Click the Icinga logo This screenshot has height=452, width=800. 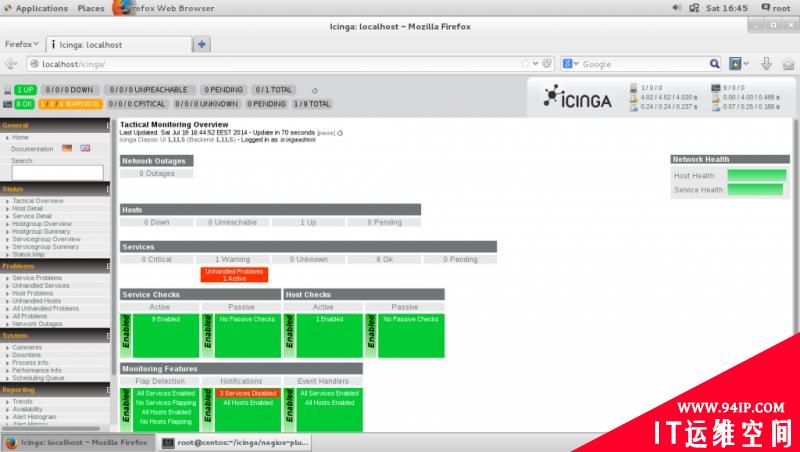click(577, 97)
